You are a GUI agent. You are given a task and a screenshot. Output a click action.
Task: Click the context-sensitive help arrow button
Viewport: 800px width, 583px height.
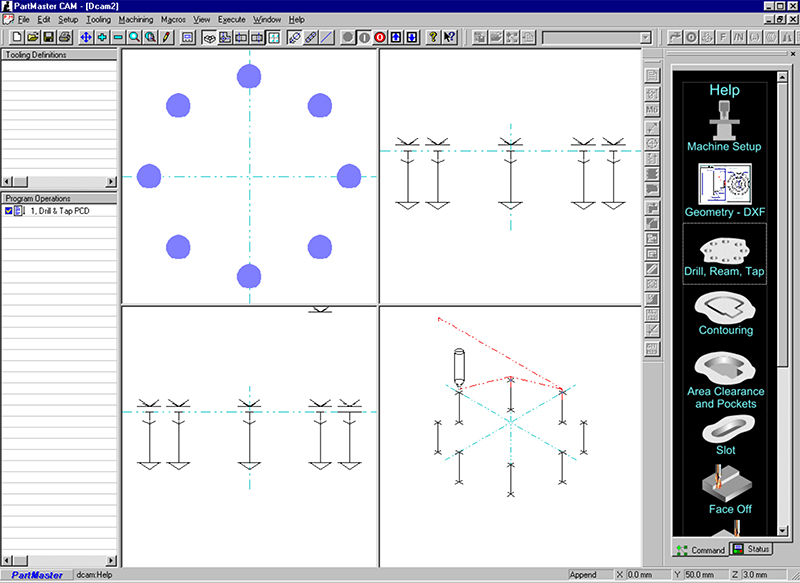coord(450,38)
